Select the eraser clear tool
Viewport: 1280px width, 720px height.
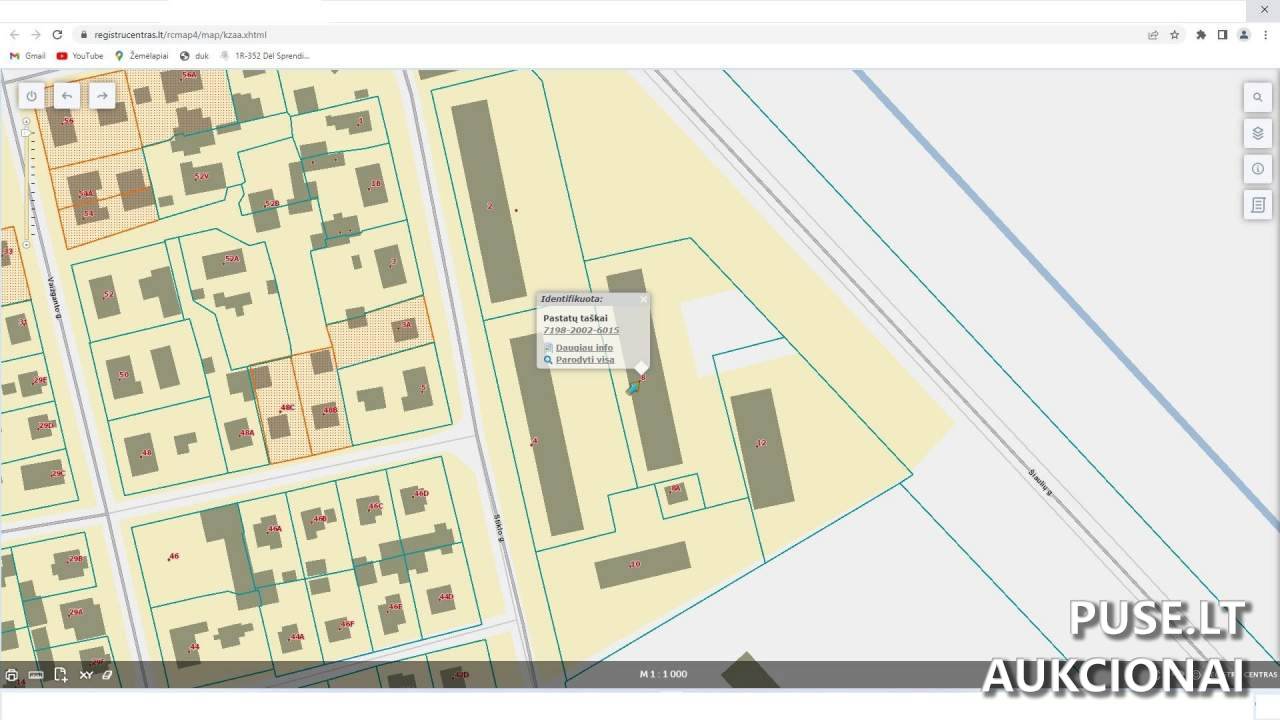[107, 675]
